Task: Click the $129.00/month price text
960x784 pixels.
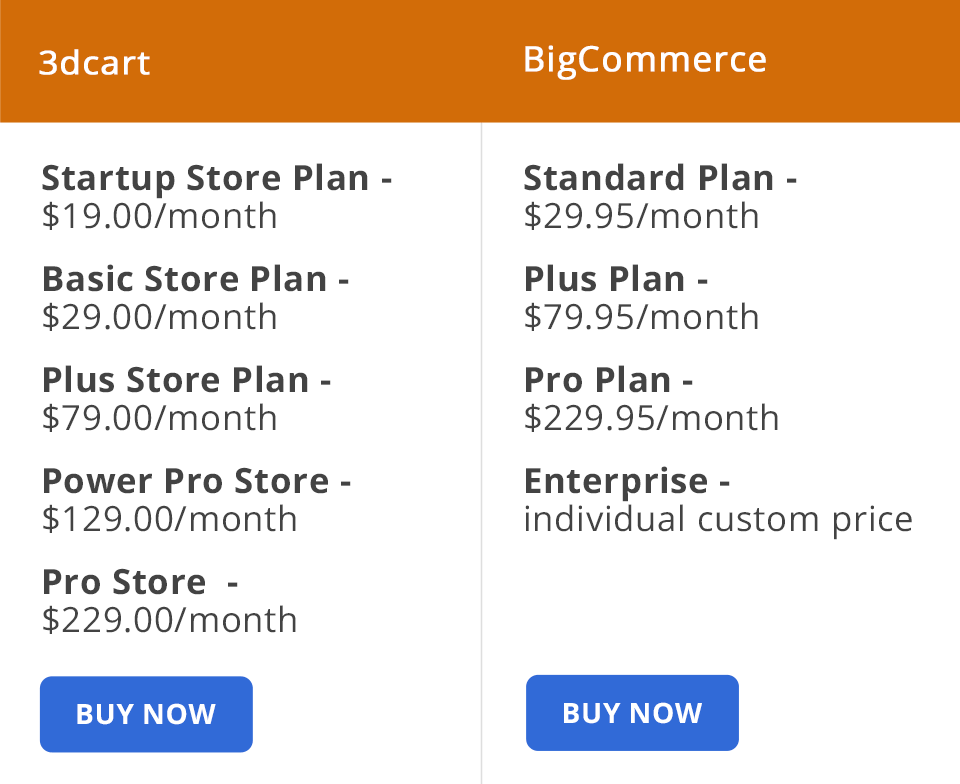Action: point(169,519)
